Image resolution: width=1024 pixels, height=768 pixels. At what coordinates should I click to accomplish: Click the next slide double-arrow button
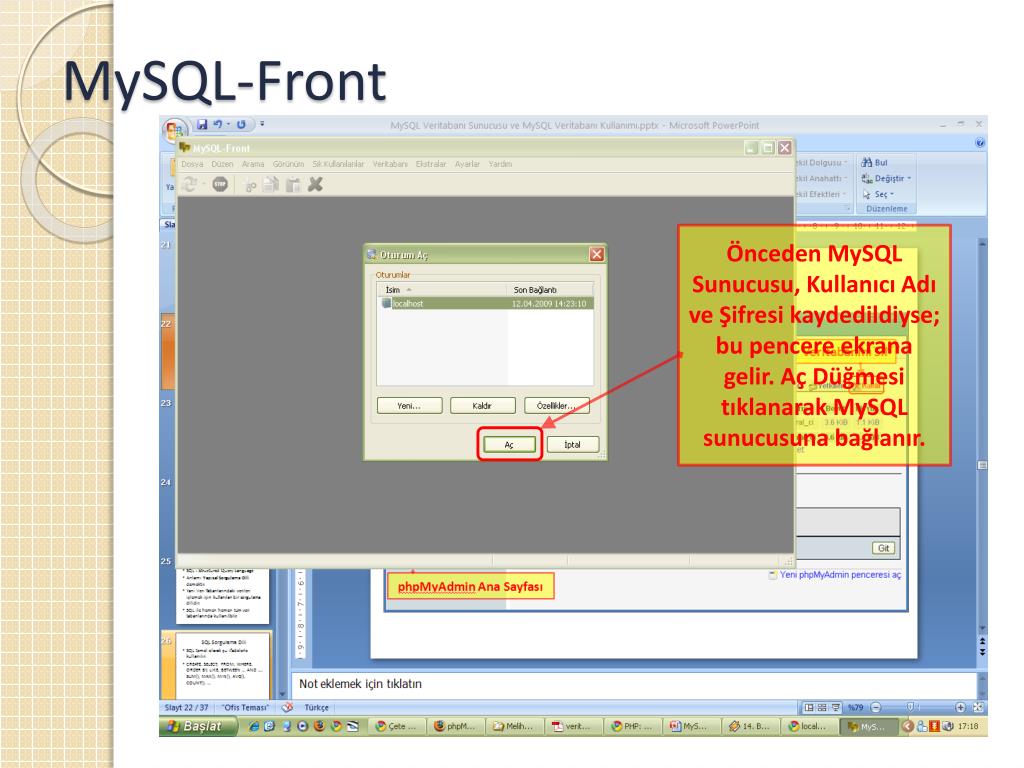pos(982,652)
